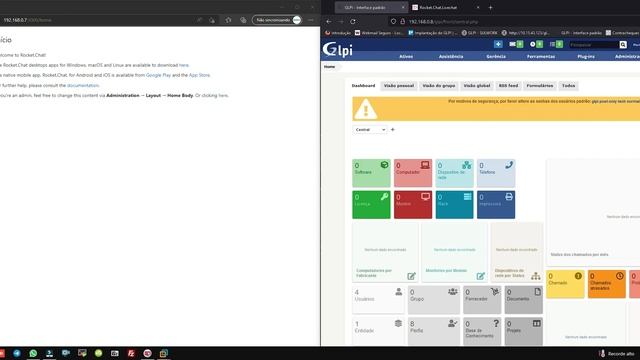Open the Webmail Seguro bookmark
Screen dimensions: 640x360
tap(379, 33)
